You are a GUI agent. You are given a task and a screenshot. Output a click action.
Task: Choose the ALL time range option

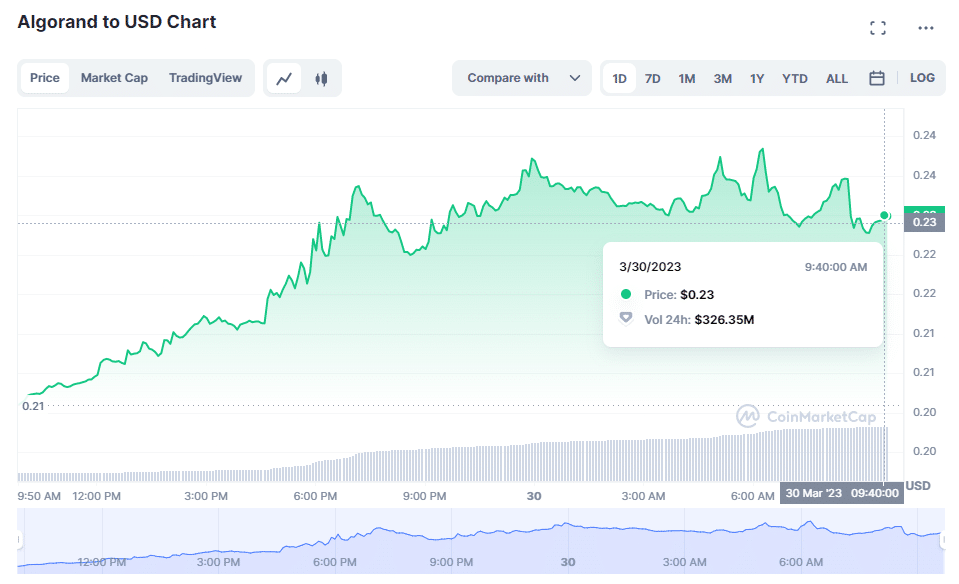pos(837,78)
